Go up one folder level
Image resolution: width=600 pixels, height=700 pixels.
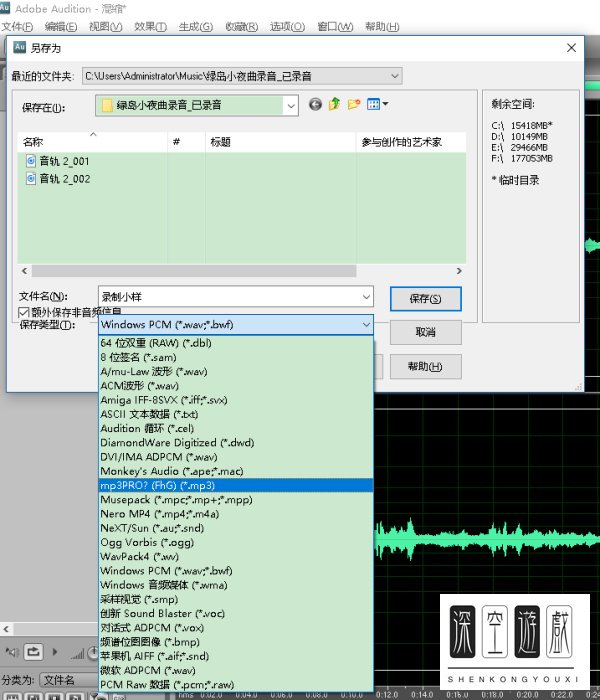[334, 104]
